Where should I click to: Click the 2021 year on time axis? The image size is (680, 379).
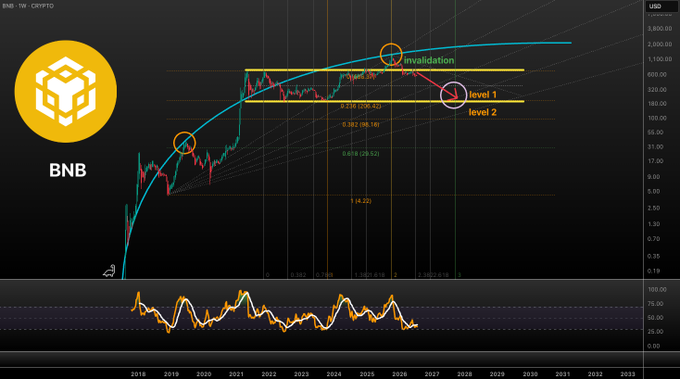[236, 374]
